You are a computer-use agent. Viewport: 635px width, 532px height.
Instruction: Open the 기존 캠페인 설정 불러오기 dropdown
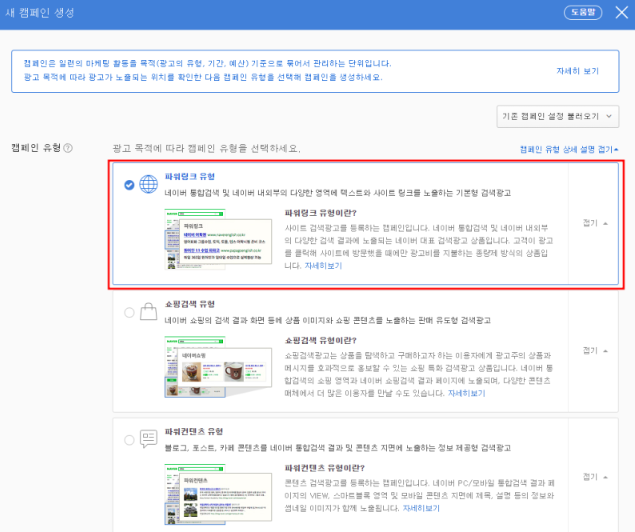point(558,117)
